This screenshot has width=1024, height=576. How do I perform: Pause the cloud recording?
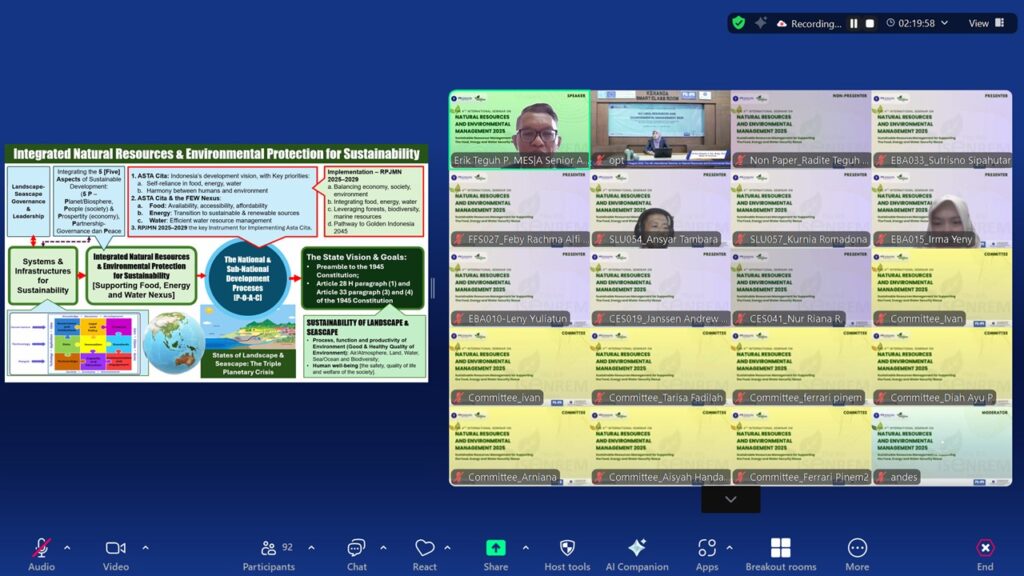coord(854,23)
